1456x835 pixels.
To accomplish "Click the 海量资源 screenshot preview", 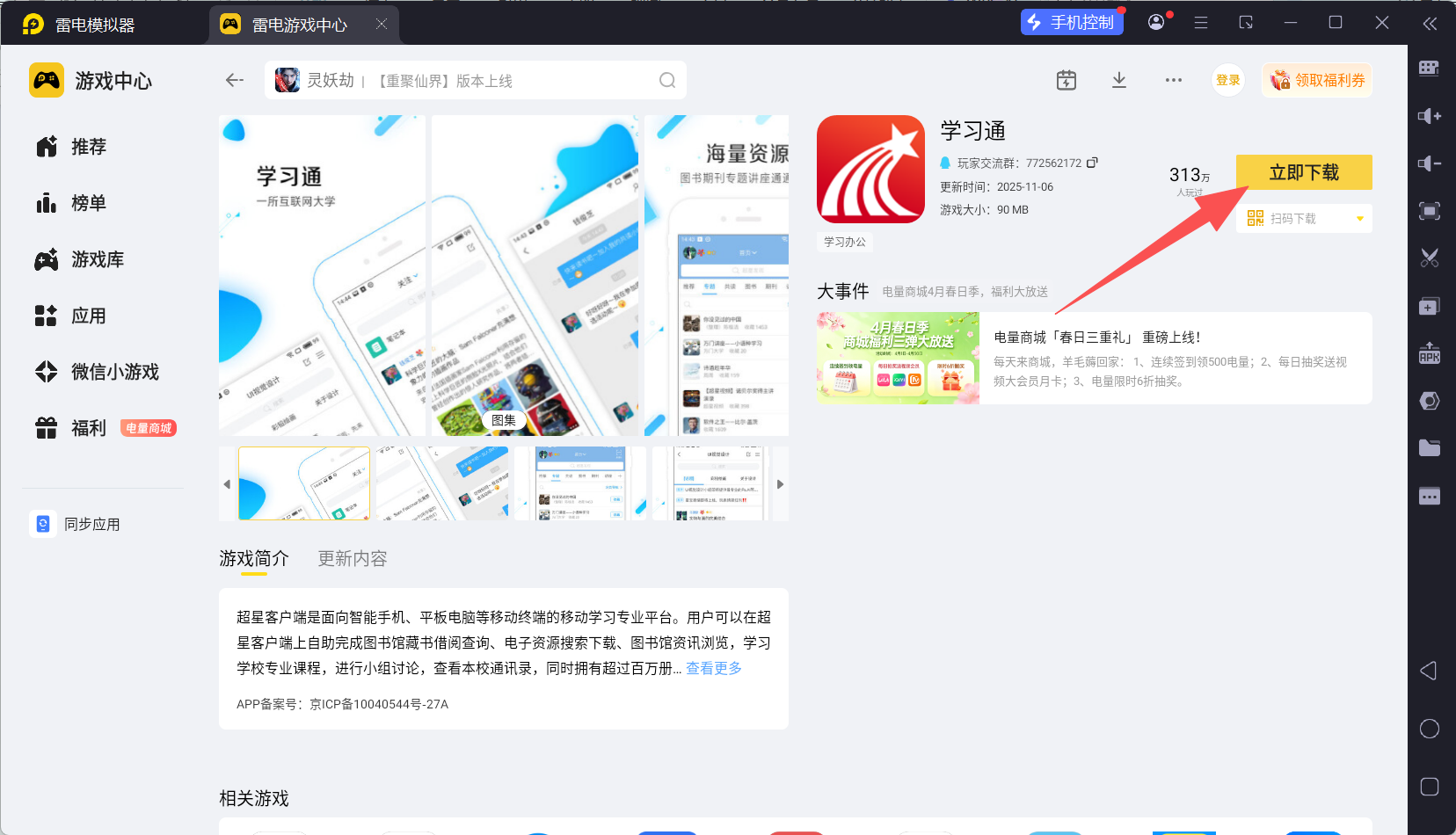I will click(x=717, y=275).
